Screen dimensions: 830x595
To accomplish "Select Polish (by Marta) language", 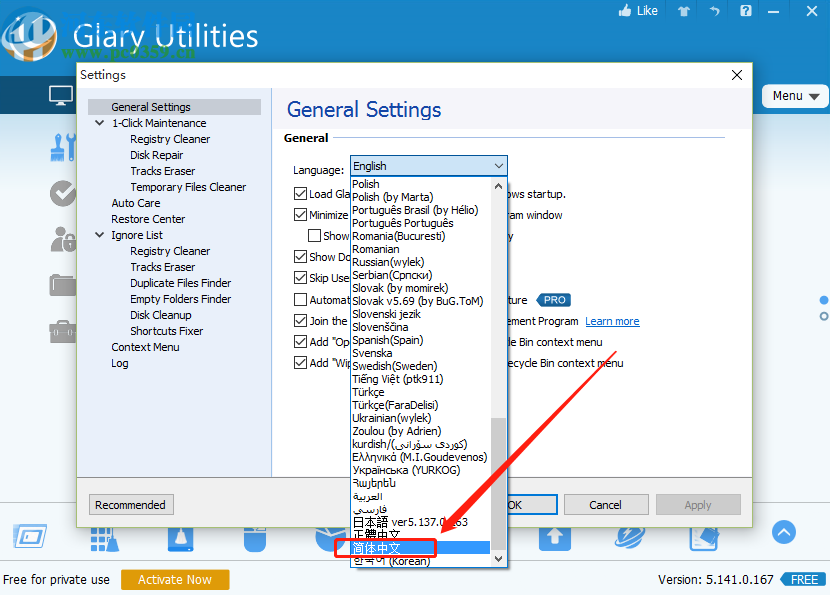I will pos(392,197).
